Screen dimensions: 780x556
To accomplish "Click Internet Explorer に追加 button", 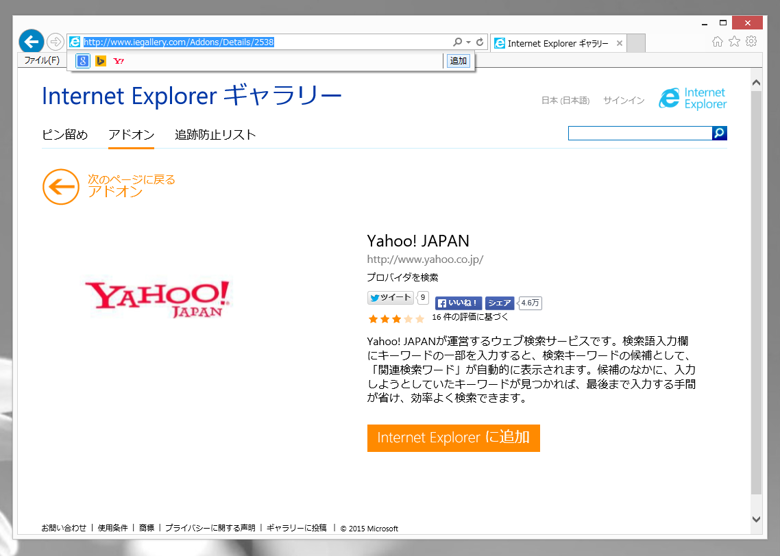I will click(453, 438).
